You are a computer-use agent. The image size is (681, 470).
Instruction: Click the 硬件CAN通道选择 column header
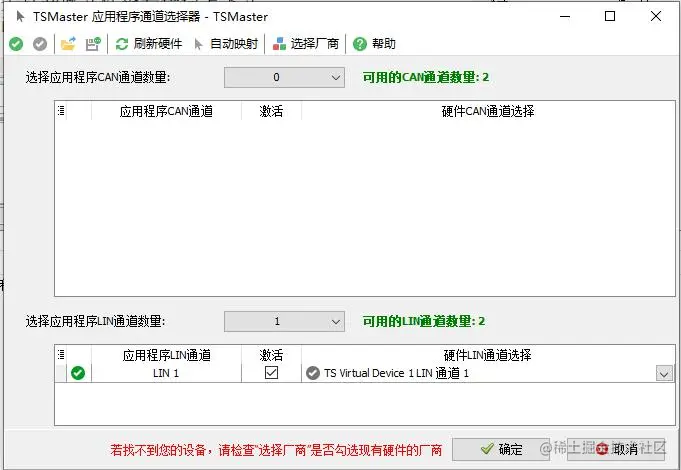click(x=488, y=111)
